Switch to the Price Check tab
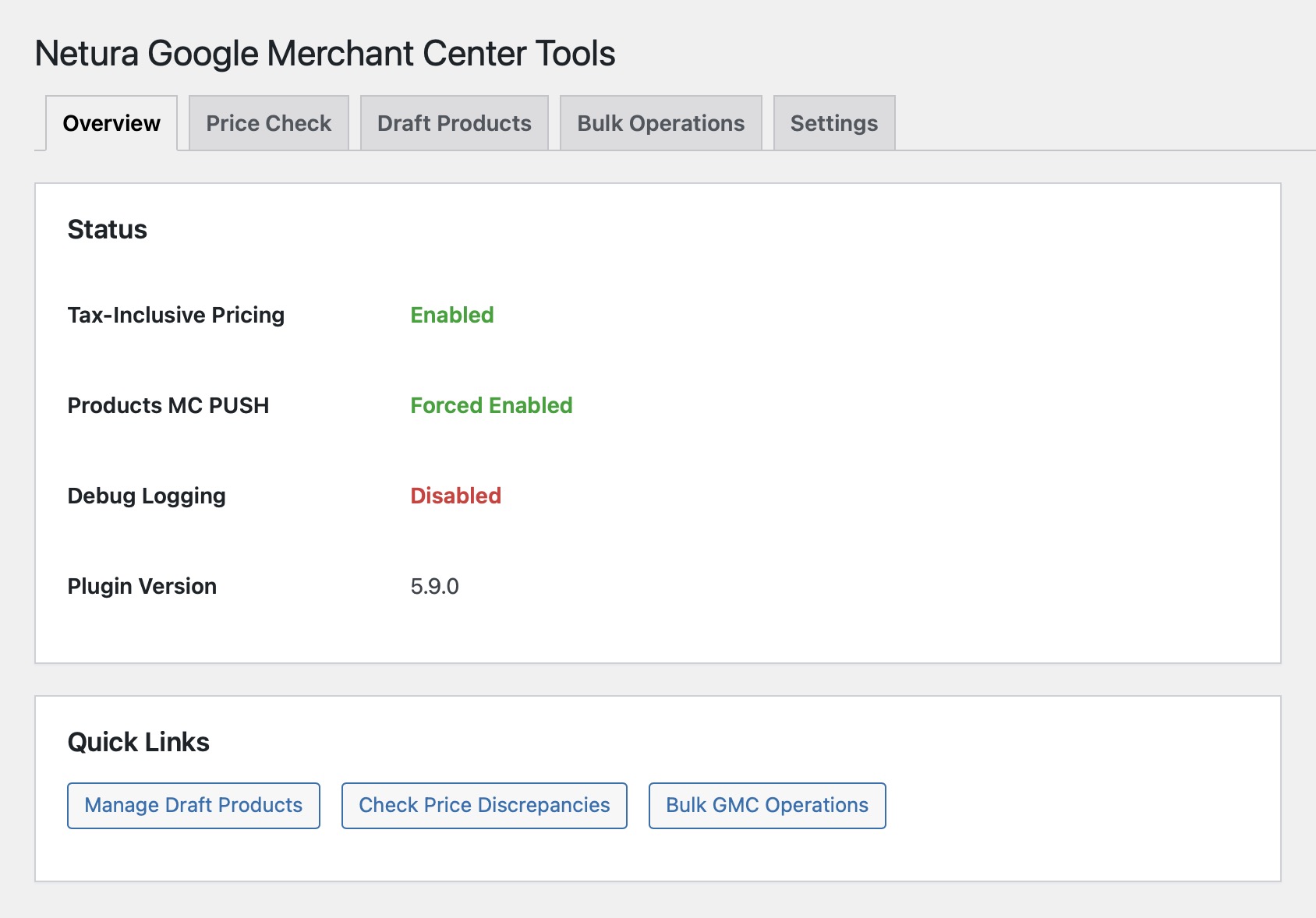Viewport: 1316px width, 918px height. click(268, 122)
